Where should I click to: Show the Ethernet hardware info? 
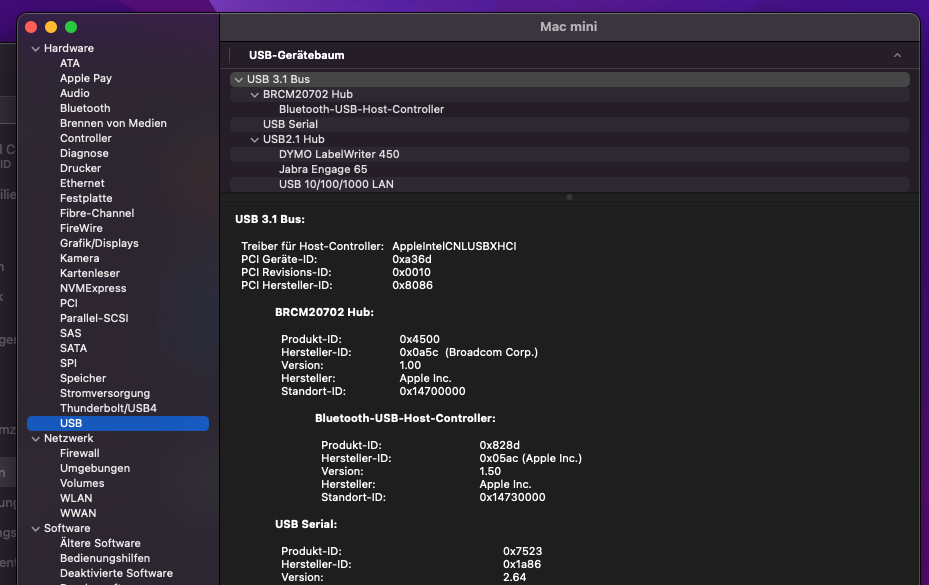(x=82, y=183)
